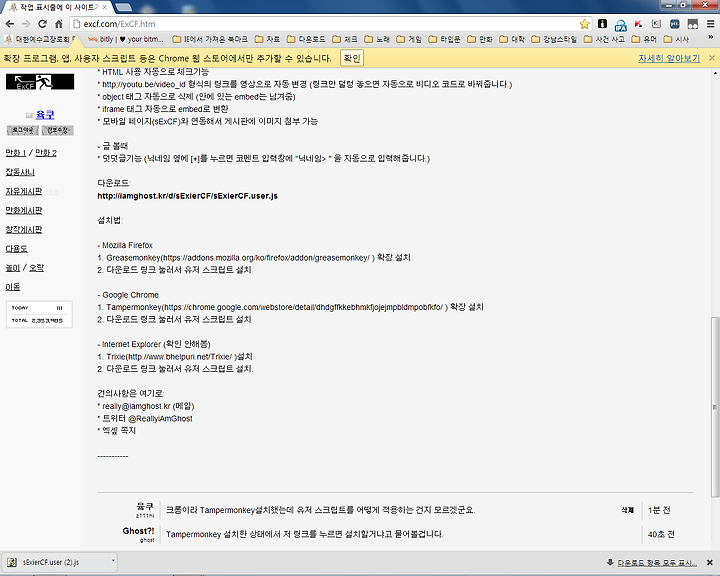Close the active browser tab

[x=105, y=7]
